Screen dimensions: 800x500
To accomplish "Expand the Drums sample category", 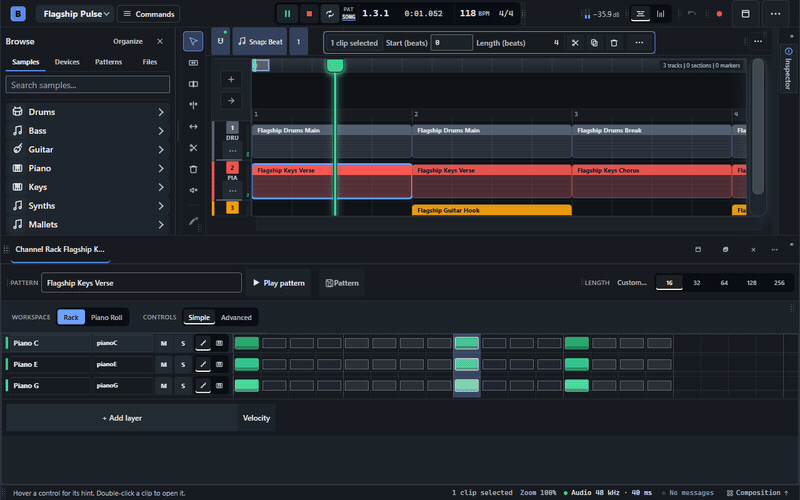I will click(88, 112).
